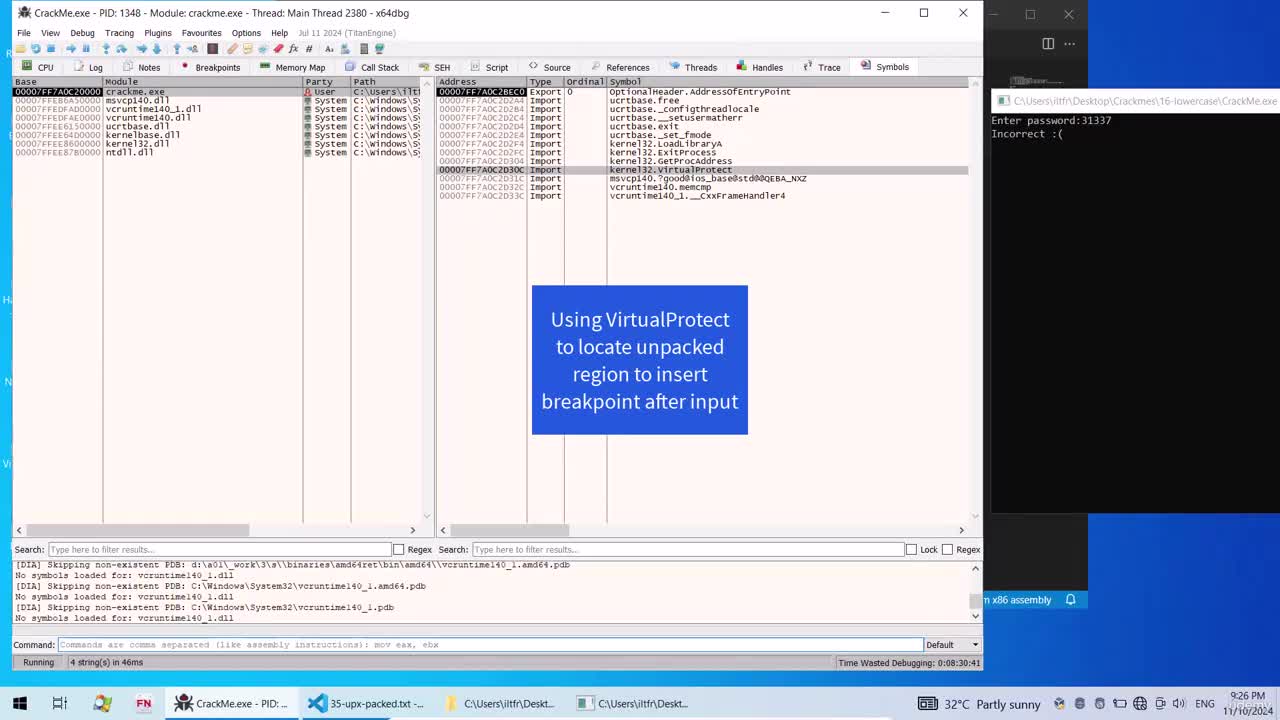This screenshot has height=720, width=1280.
Task: Toggle the right Regex checkbox
Action: pyautogui.click(x=947, y=549)
